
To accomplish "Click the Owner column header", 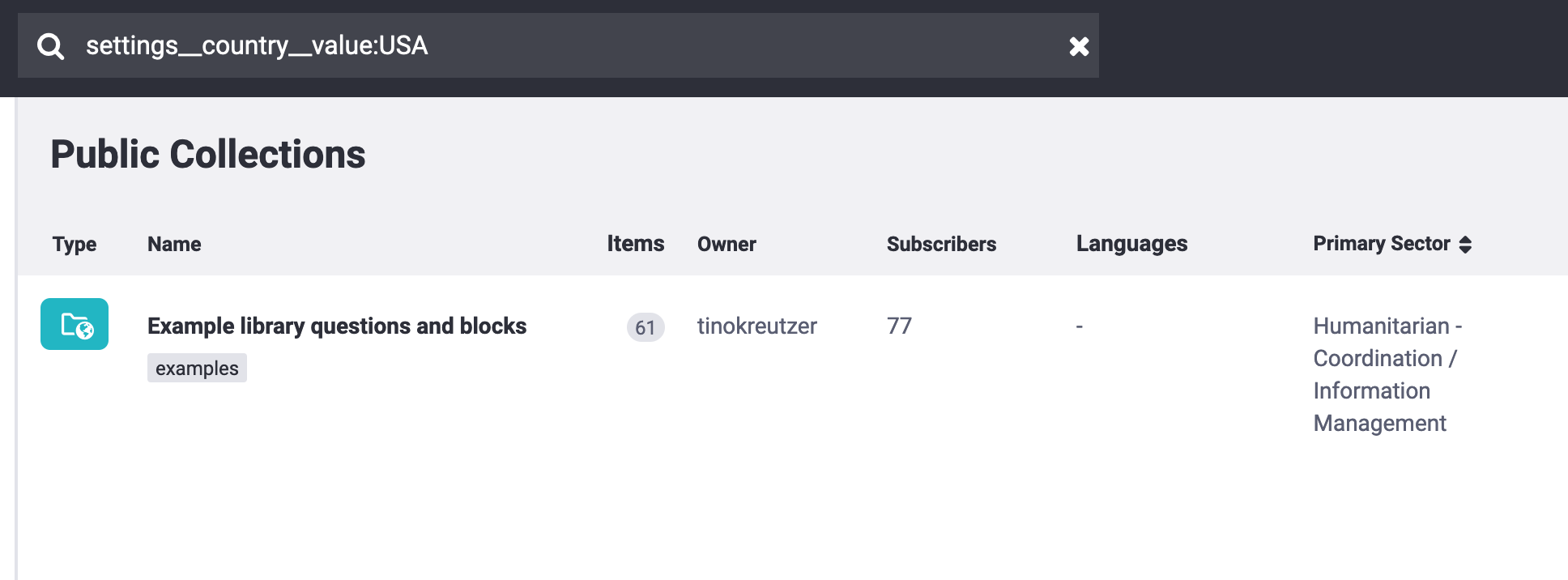I will [x=726, y=244].
